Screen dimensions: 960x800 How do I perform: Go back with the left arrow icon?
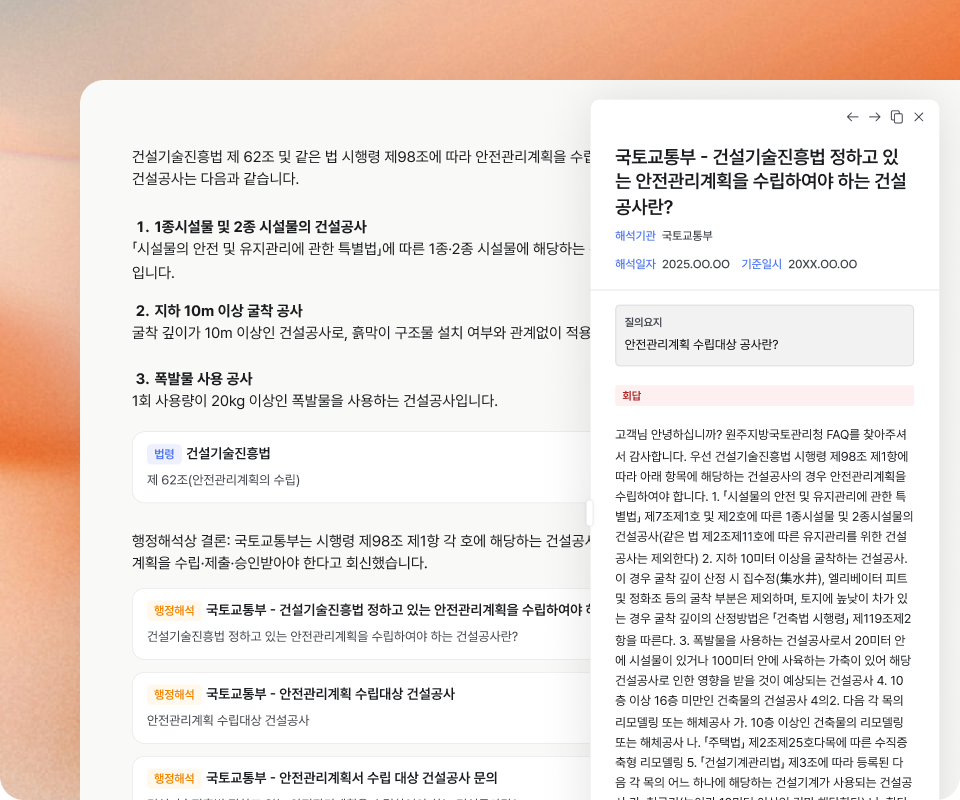852,117
